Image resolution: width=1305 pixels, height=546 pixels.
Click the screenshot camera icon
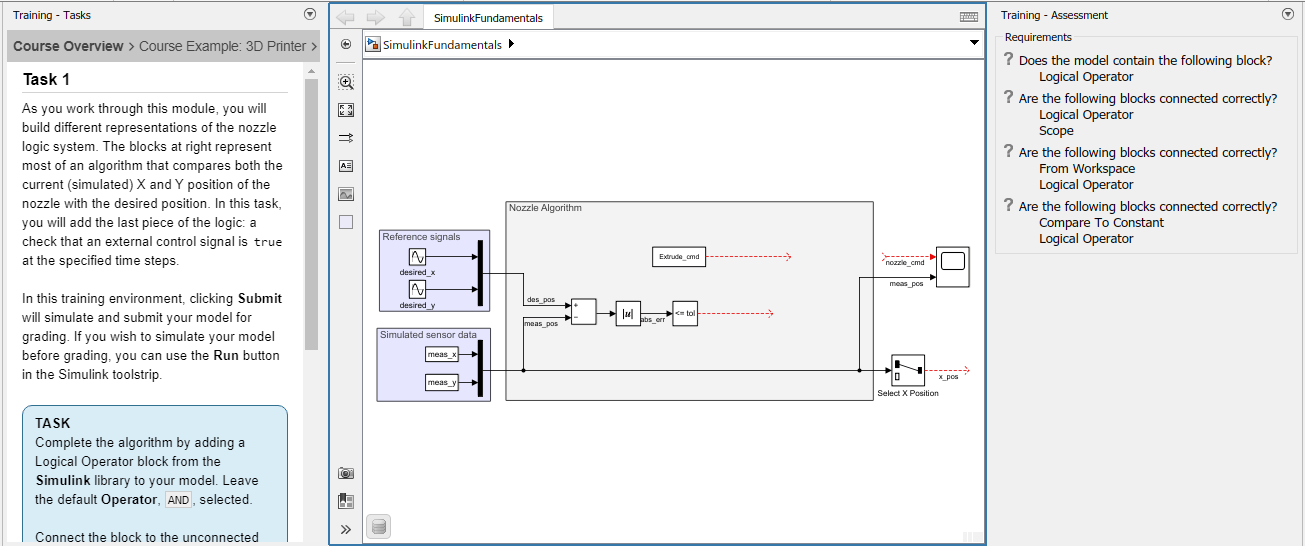click(346, 473)
